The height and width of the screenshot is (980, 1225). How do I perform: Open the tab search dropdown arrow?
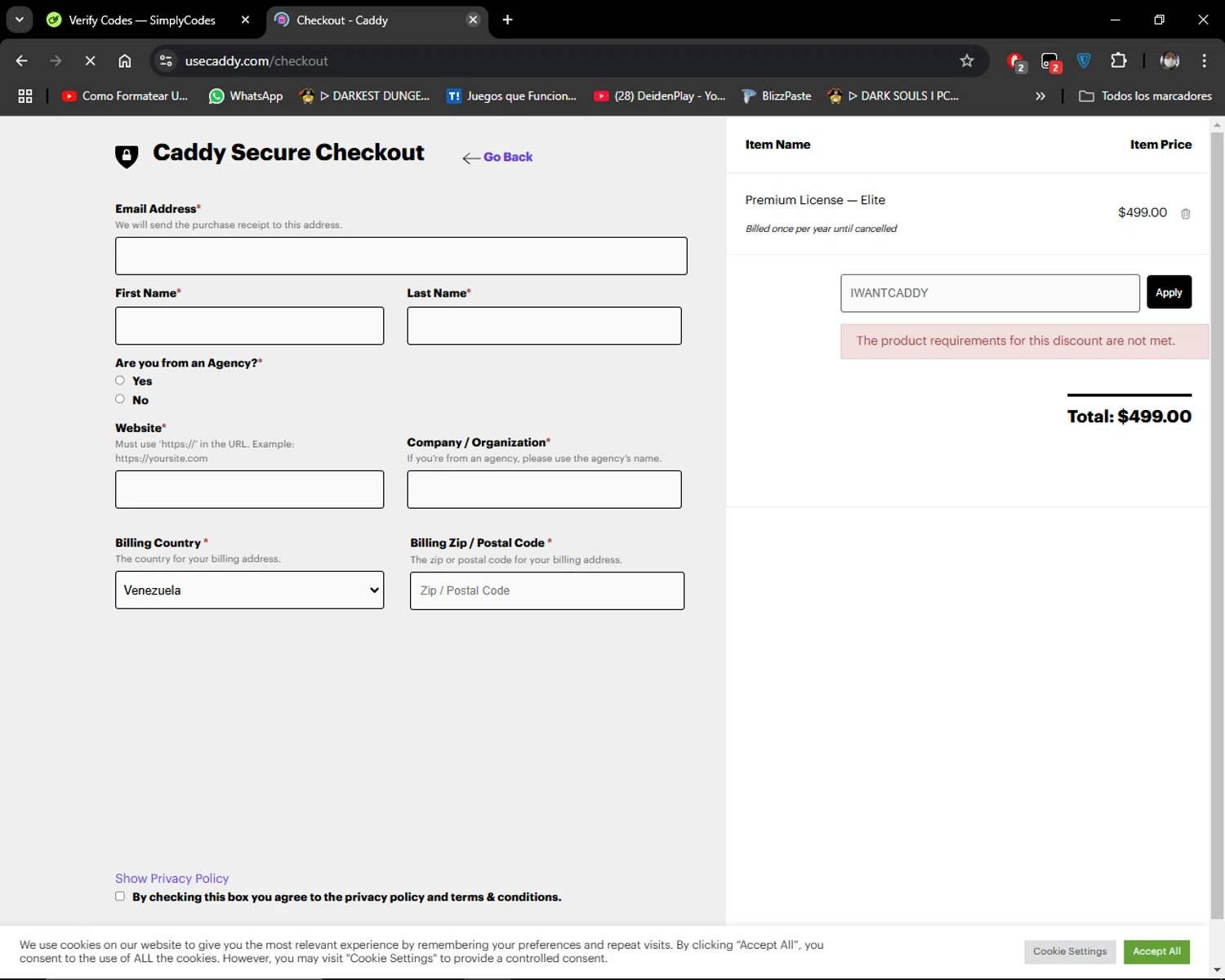click(x=20, y=20)
